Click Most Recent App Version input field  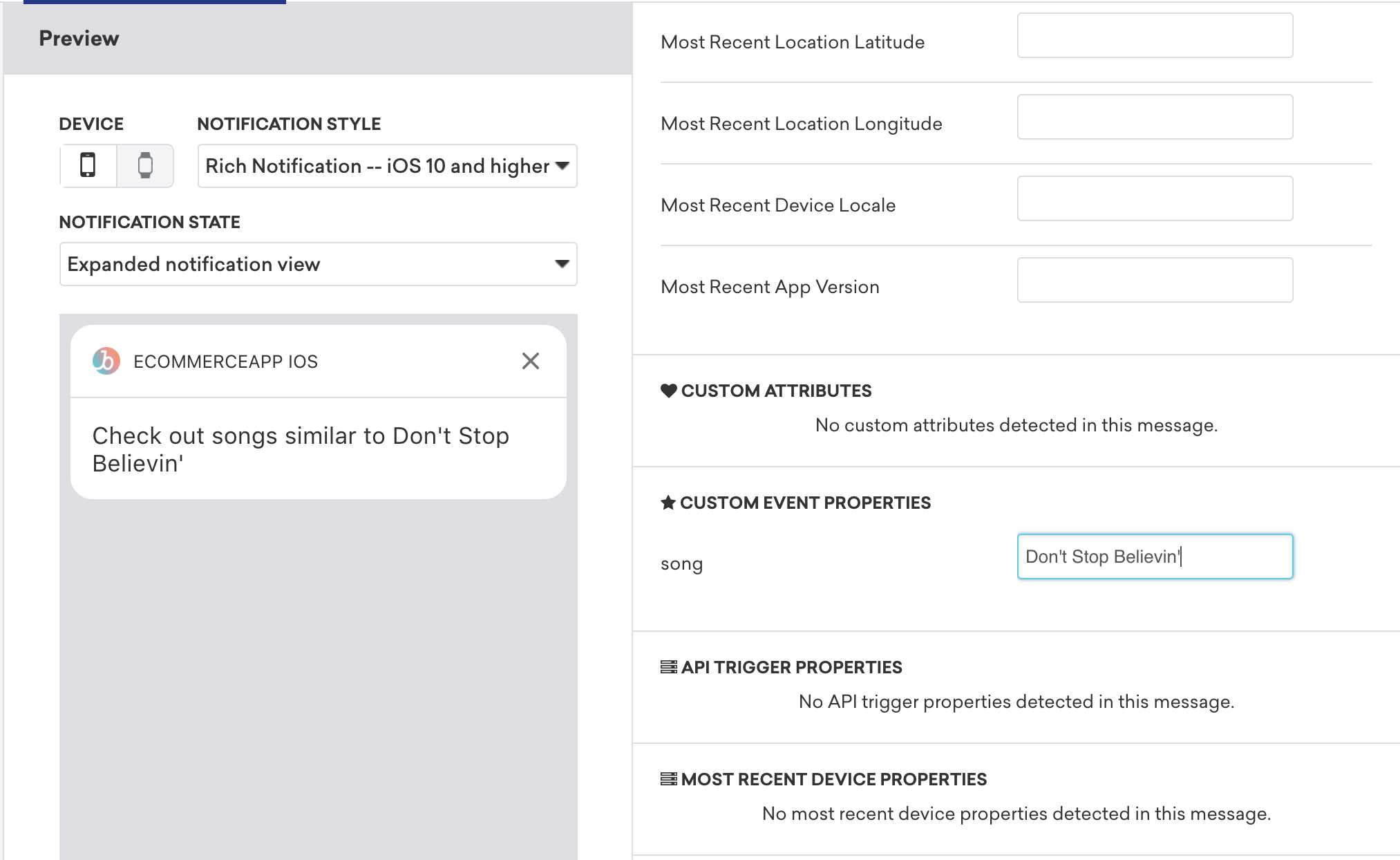(1155, 287)
